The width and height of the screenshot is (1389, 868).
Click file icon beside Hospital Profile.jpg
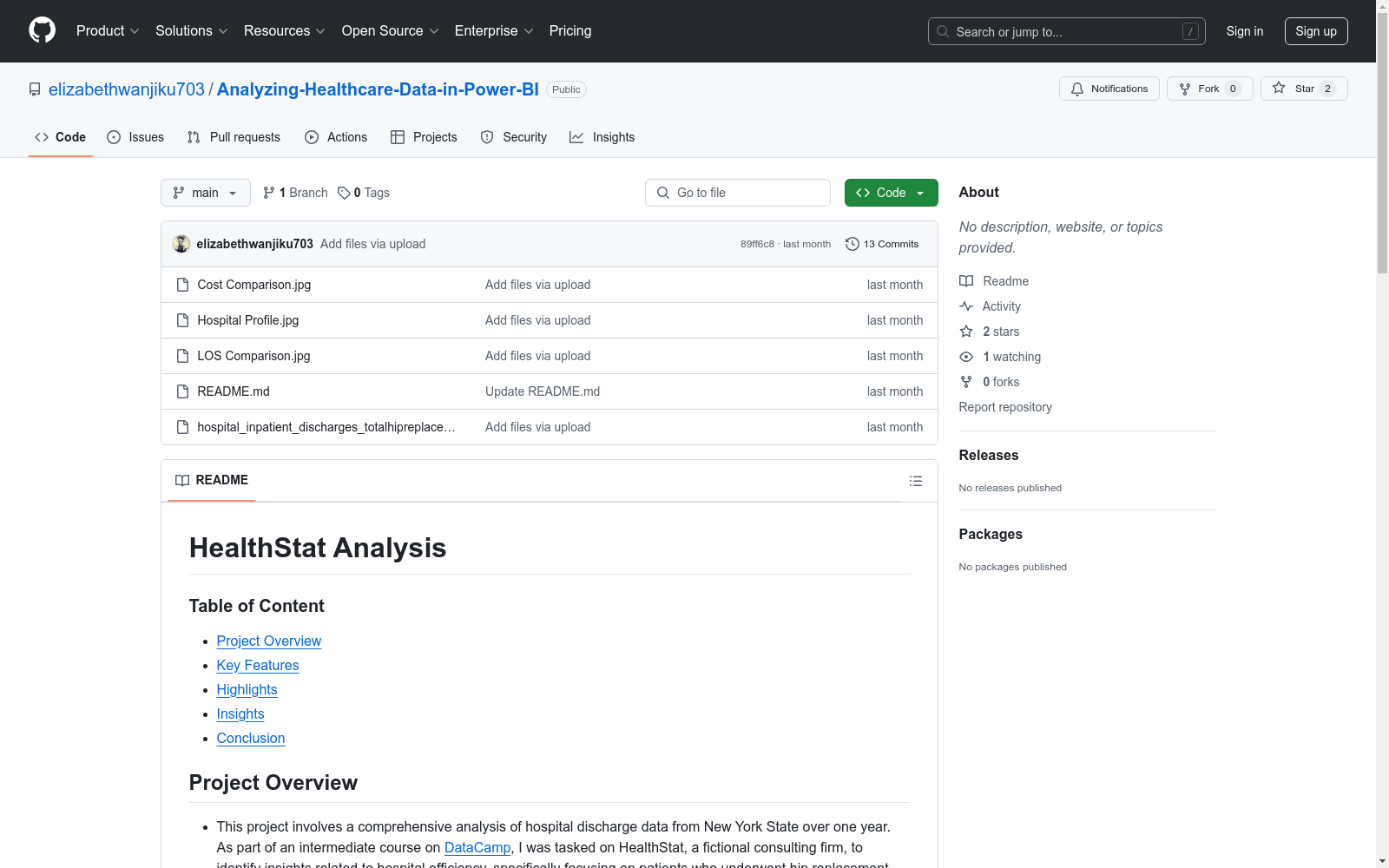point(182,320)
